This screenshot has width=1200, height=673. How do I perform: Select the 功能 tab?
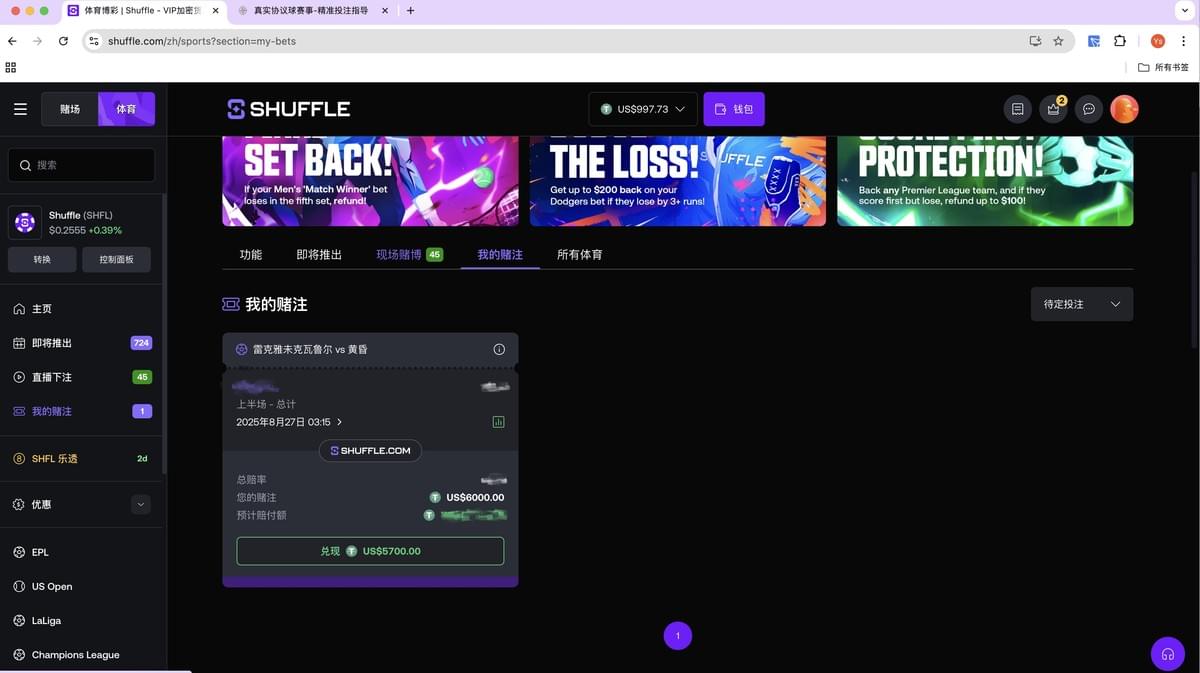pyautogui.click(x=251, y=255)
